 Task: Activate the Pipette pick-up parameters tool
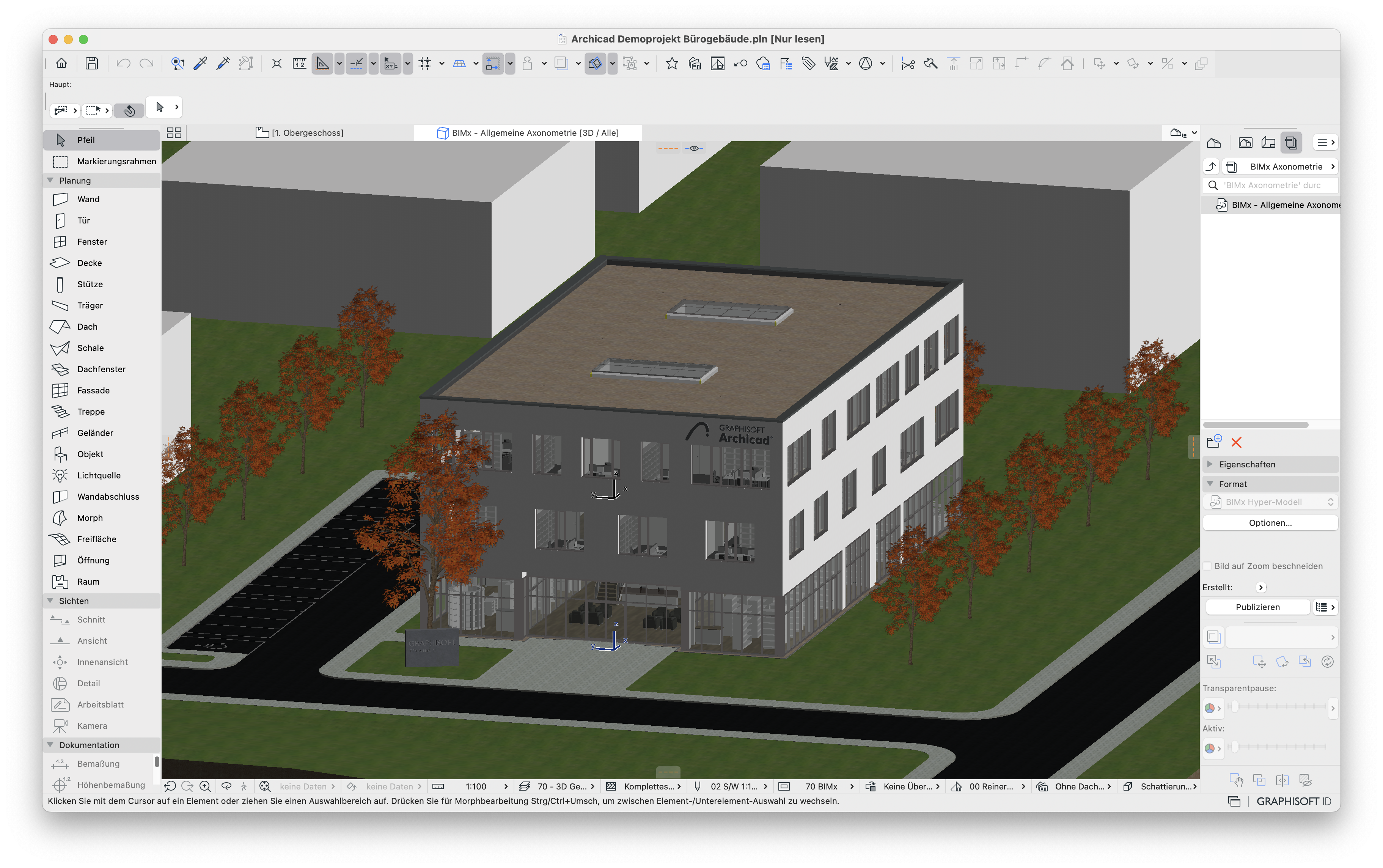tap(200, 63)
